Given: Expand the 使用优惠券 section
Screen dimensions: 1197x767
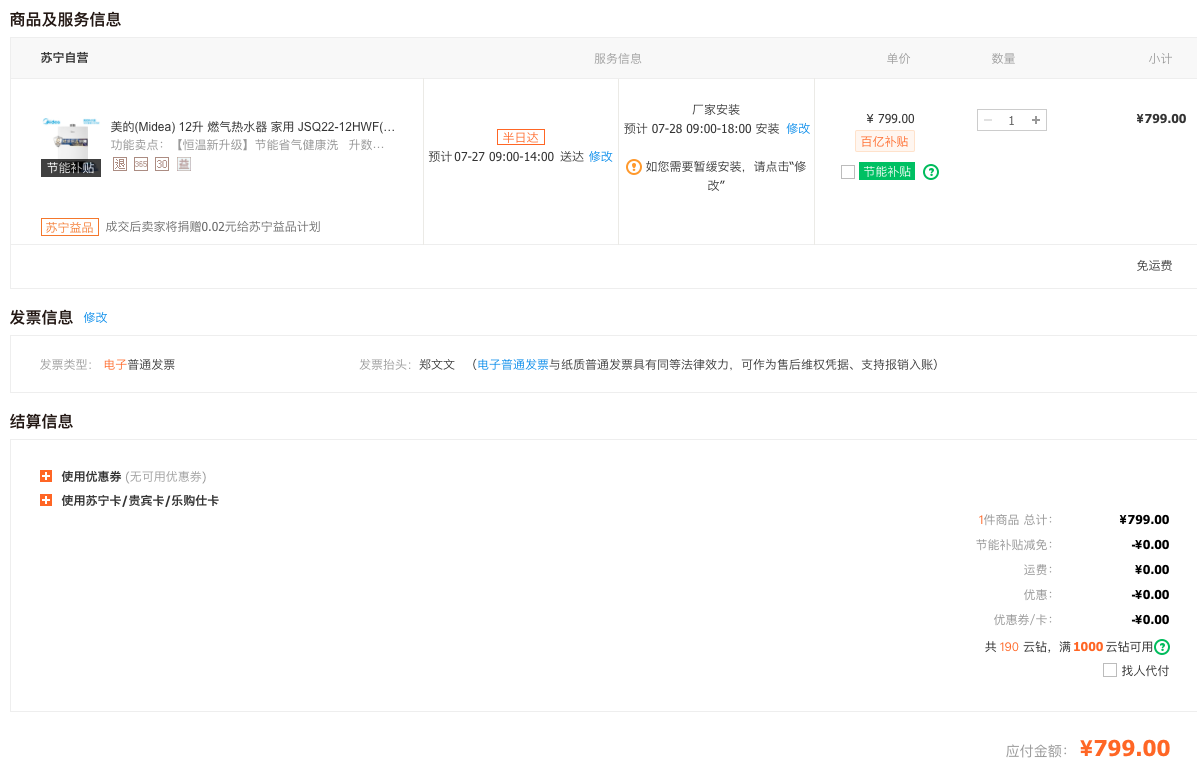Looking at the screenshot, I should coord(46,476).
